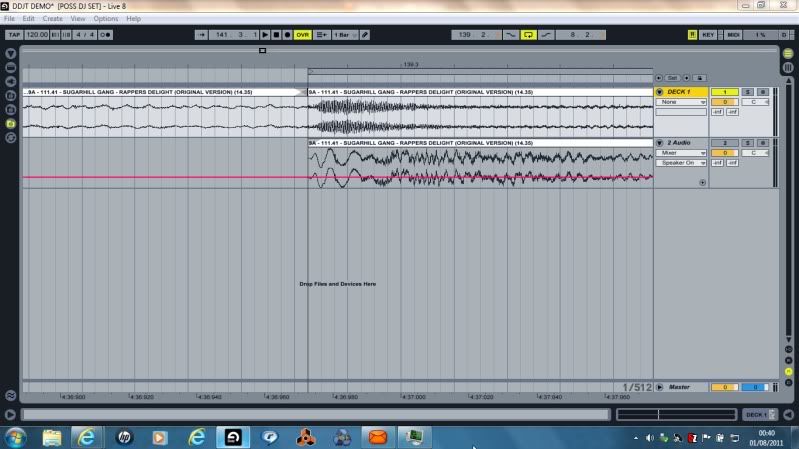Open the Create menu
799x449 pixels.
pyautogui.click(x=52, y=19)
